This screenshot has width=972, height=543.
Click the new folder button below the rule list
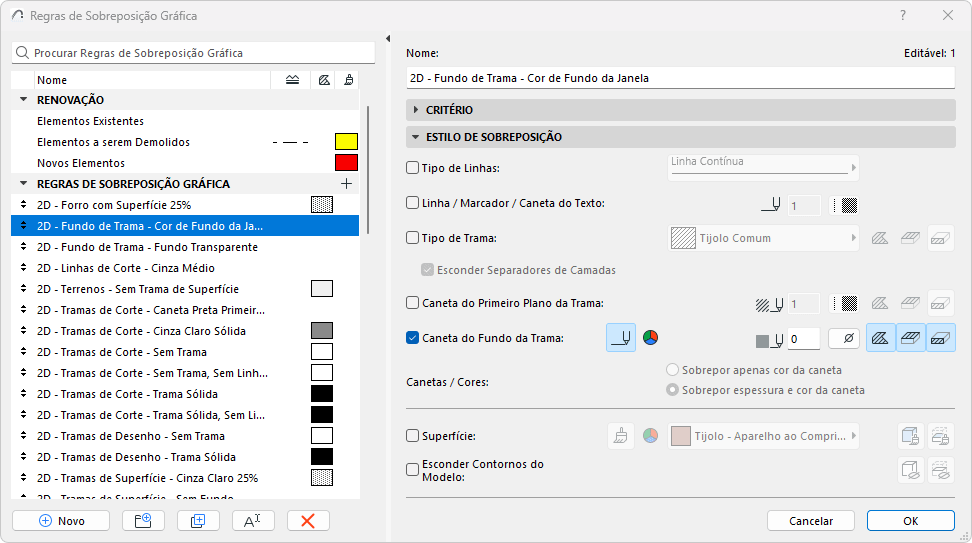point(143,521)
